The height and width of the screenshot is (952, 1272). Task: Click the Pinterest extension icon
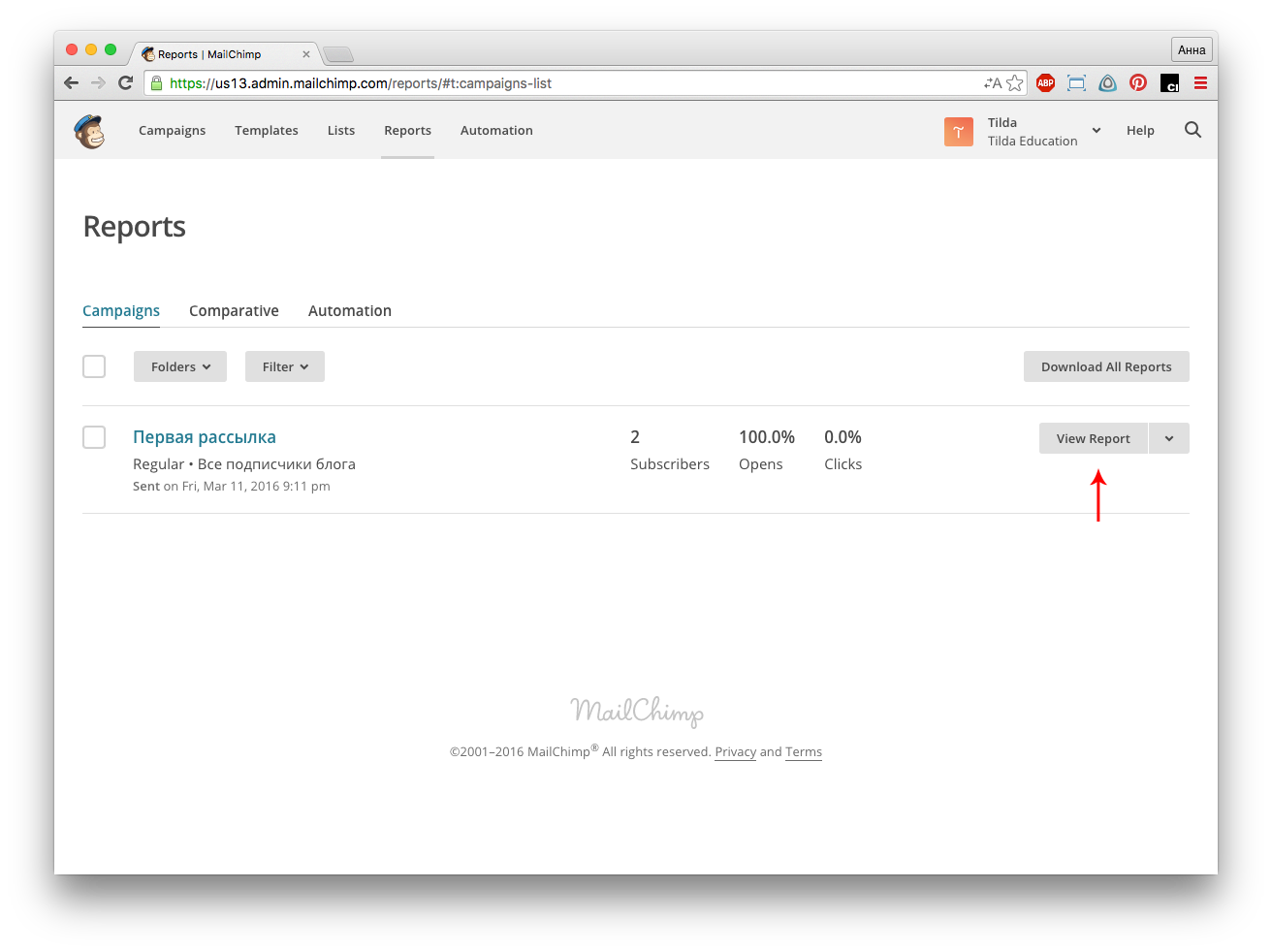(1138, 83)
